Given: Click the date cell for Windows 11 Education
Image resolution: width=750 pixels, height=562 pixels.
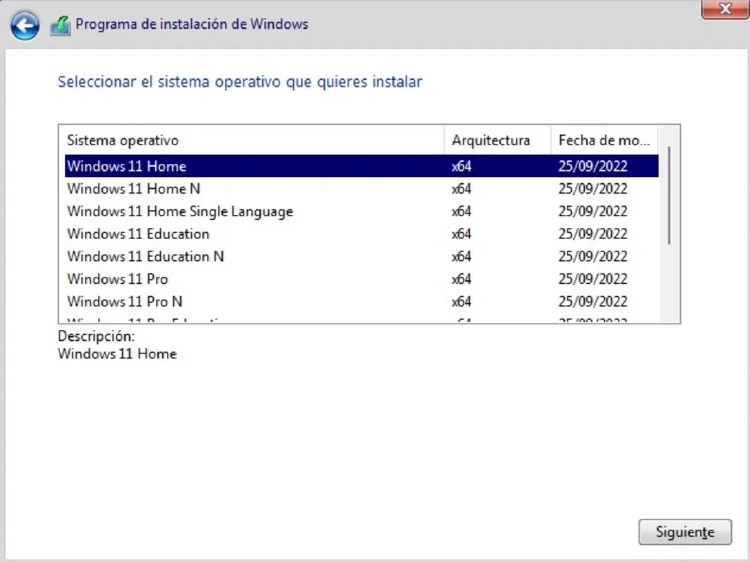Looking at the screenshot, I should 593,234.
